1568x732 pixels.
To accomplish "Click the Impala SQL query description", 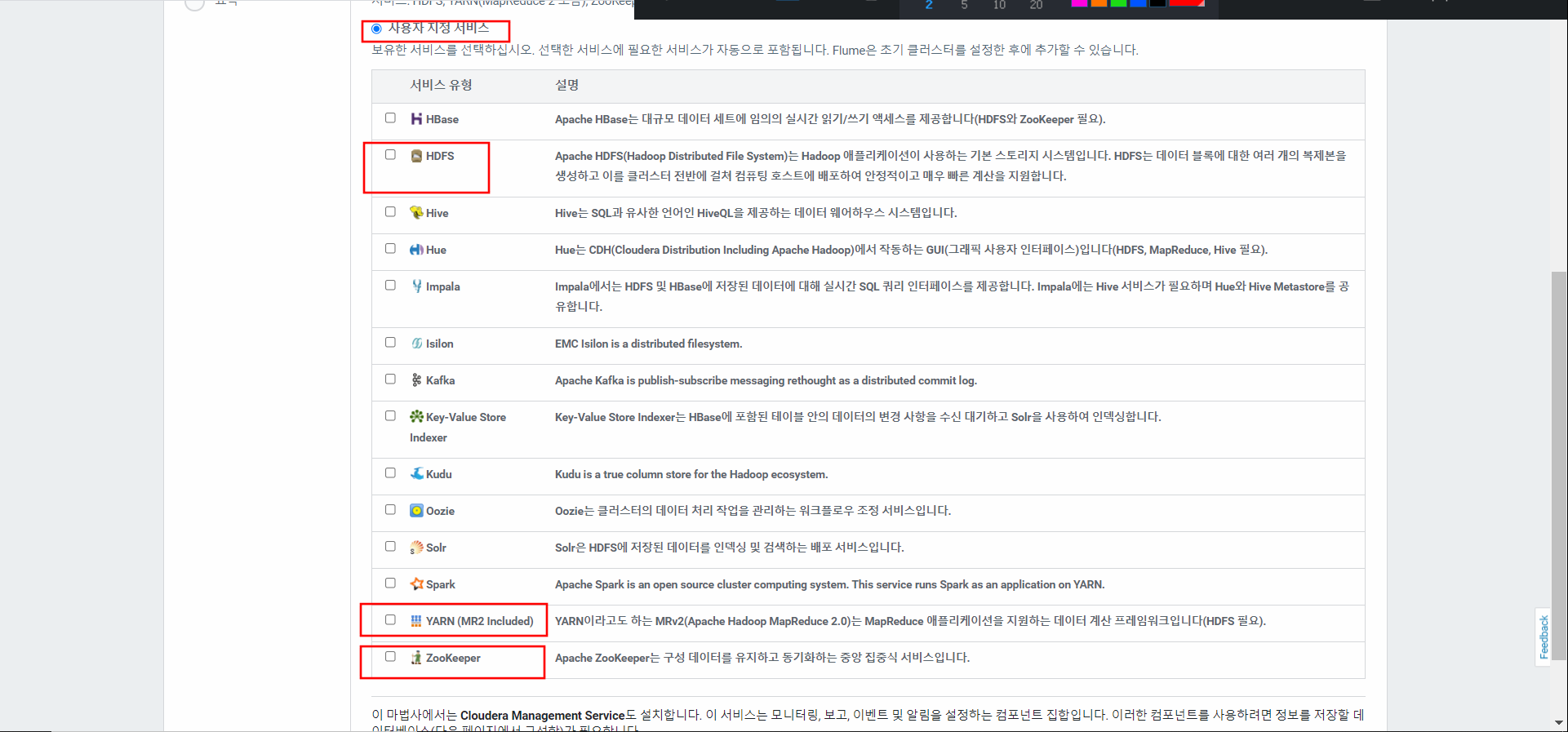I will 952,296.
